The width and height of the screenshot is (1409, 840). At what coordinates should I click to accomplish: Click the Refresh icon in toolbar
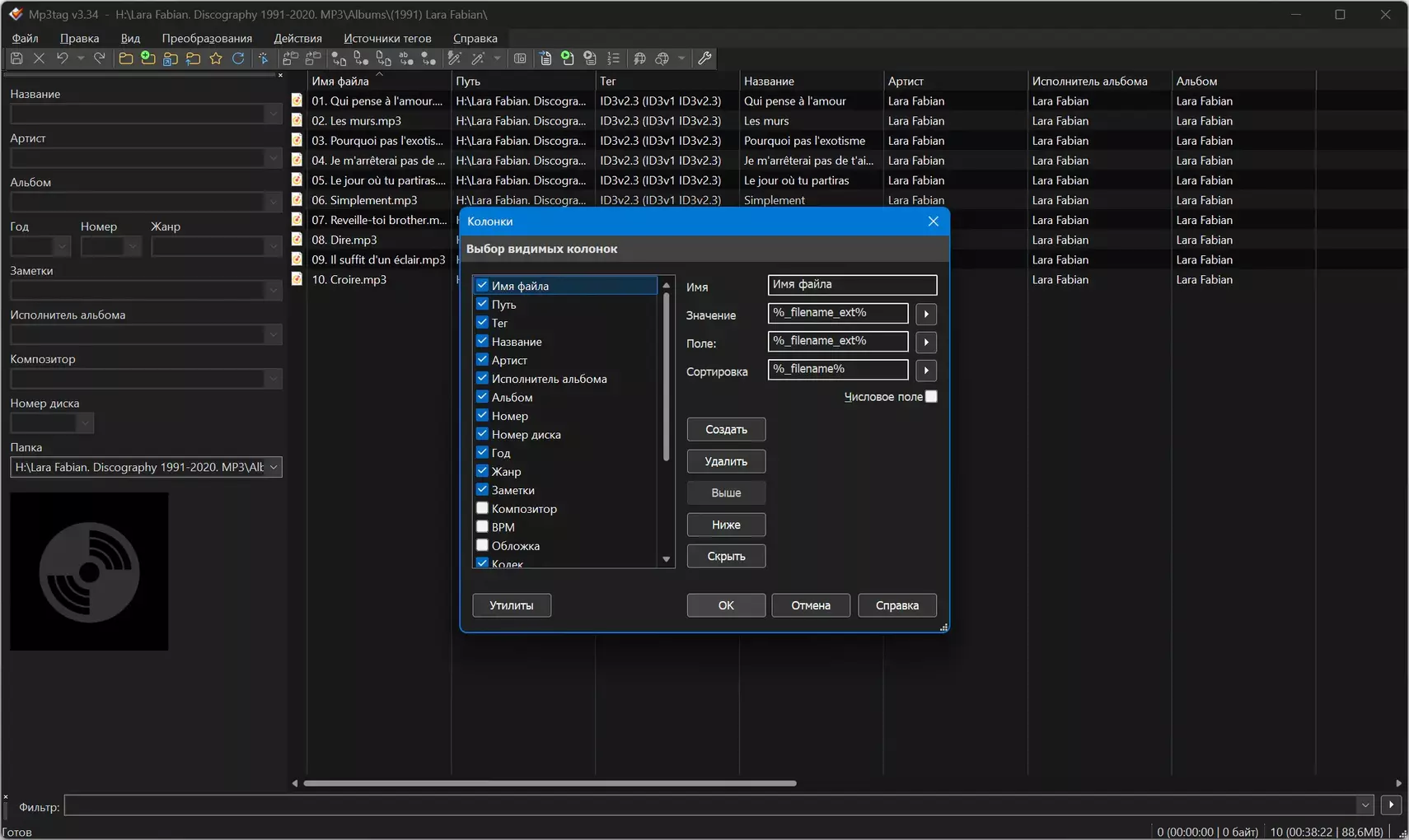click(x=238, y=58)
